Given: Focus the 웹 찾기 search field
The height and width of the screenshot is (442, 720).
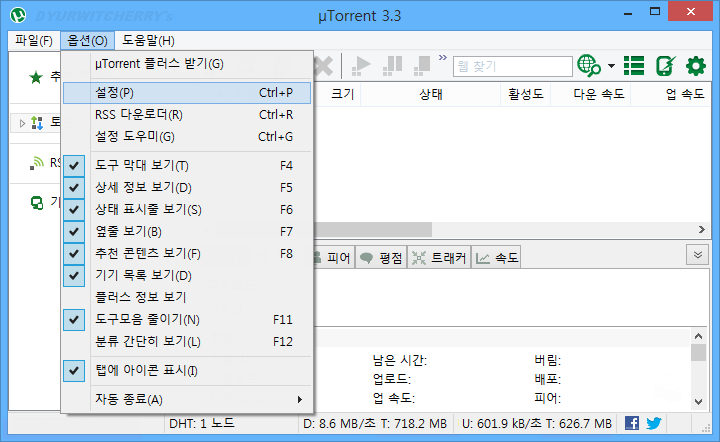Looking at the screenshot, I should pos(512,67).
